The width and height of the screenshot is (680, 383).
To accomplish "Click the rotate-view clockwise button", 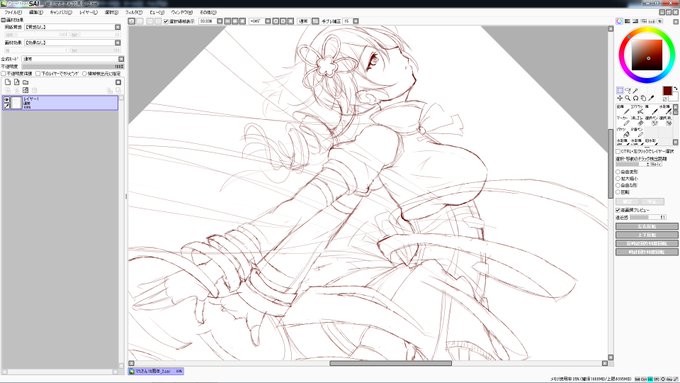I will click(x=283, y=21).
